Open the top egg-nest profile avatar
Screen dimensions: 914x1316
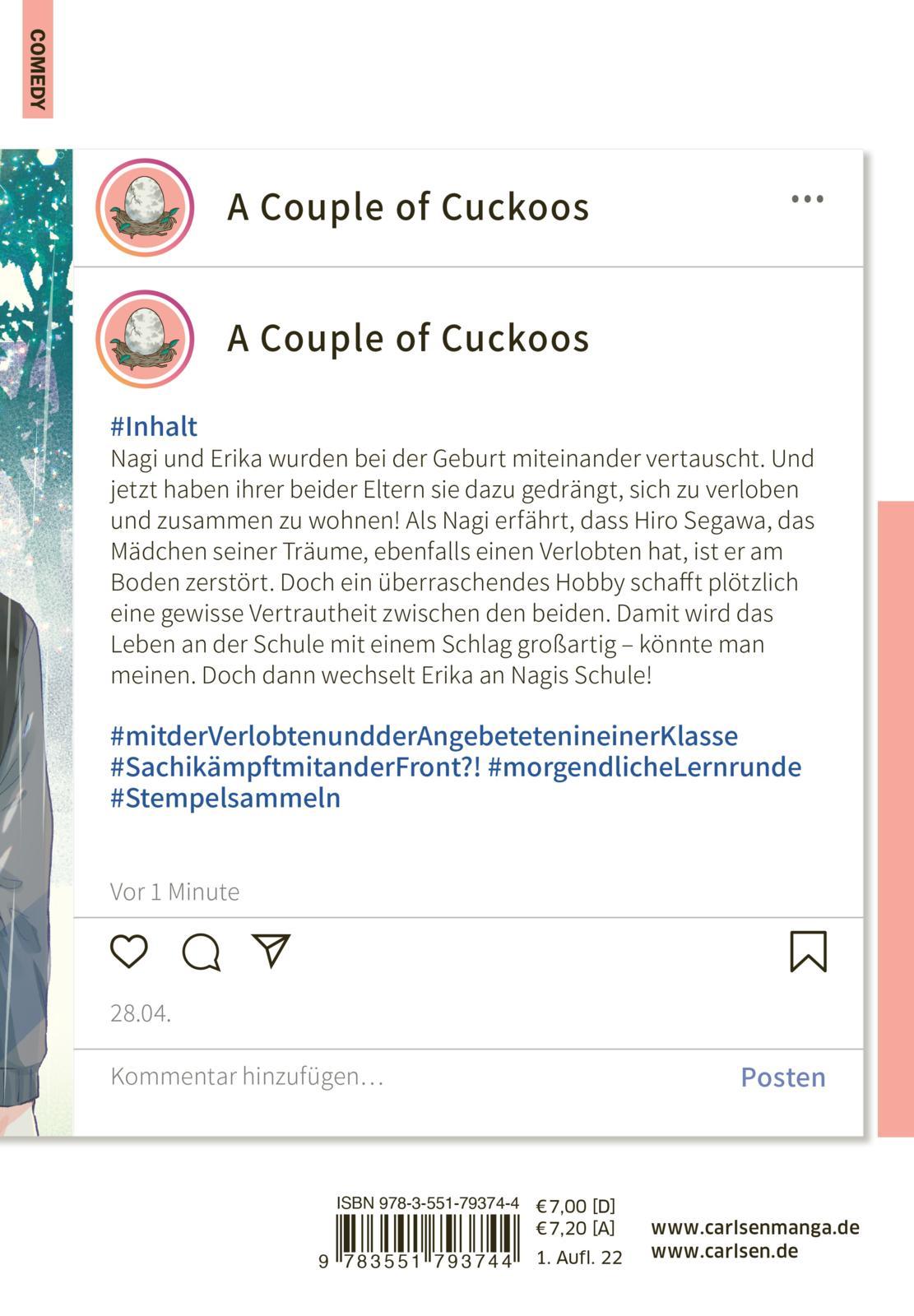tap(145, 207)
